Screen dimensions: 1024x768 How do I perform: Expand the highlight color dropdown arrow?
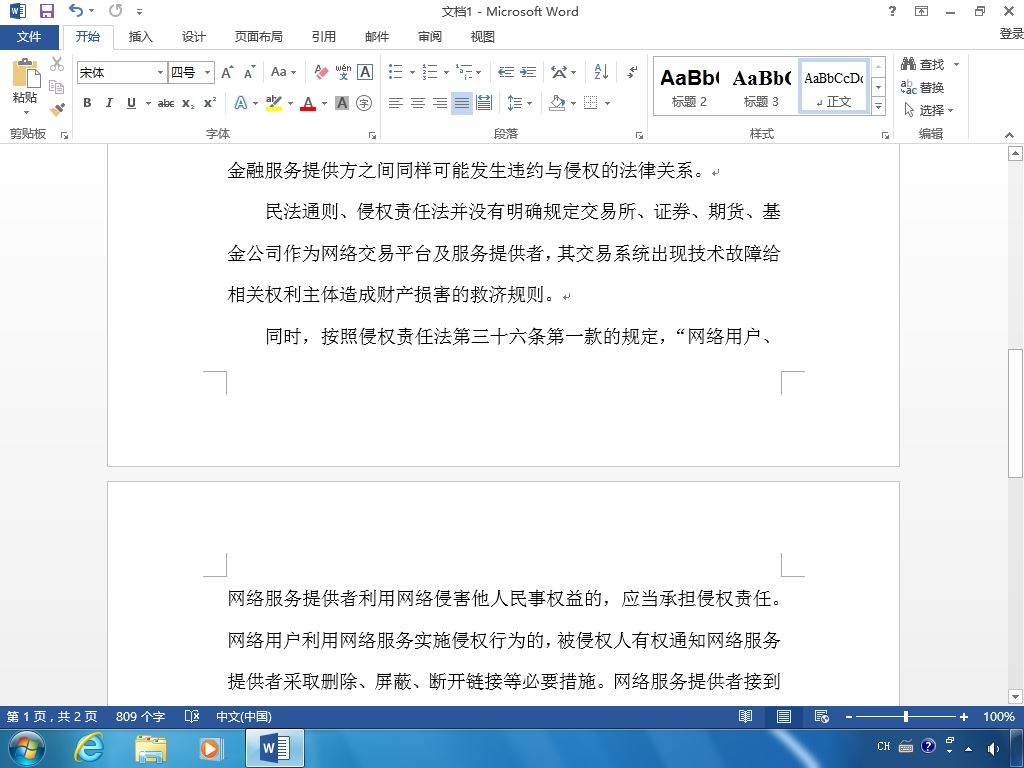click(290, 103)
